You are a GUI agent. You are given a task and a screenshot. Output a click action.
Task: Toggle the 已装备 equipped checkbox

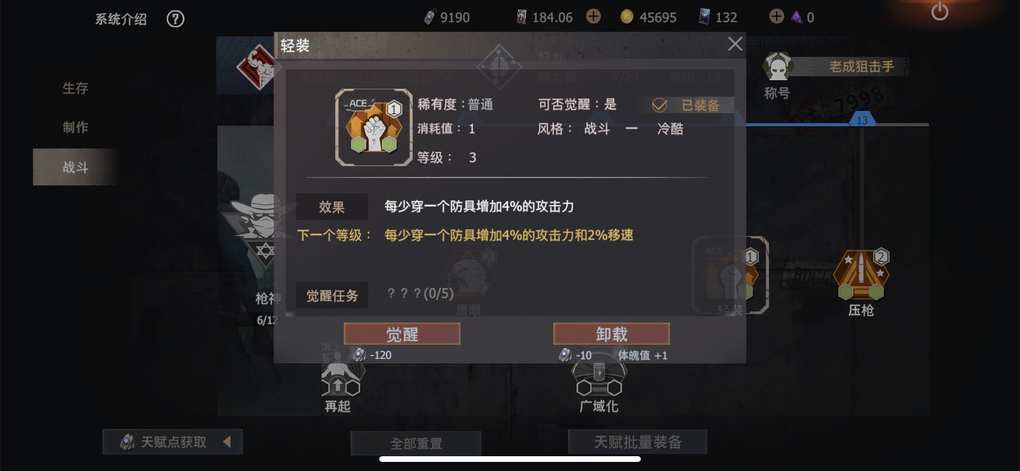(x=660, y=105)
